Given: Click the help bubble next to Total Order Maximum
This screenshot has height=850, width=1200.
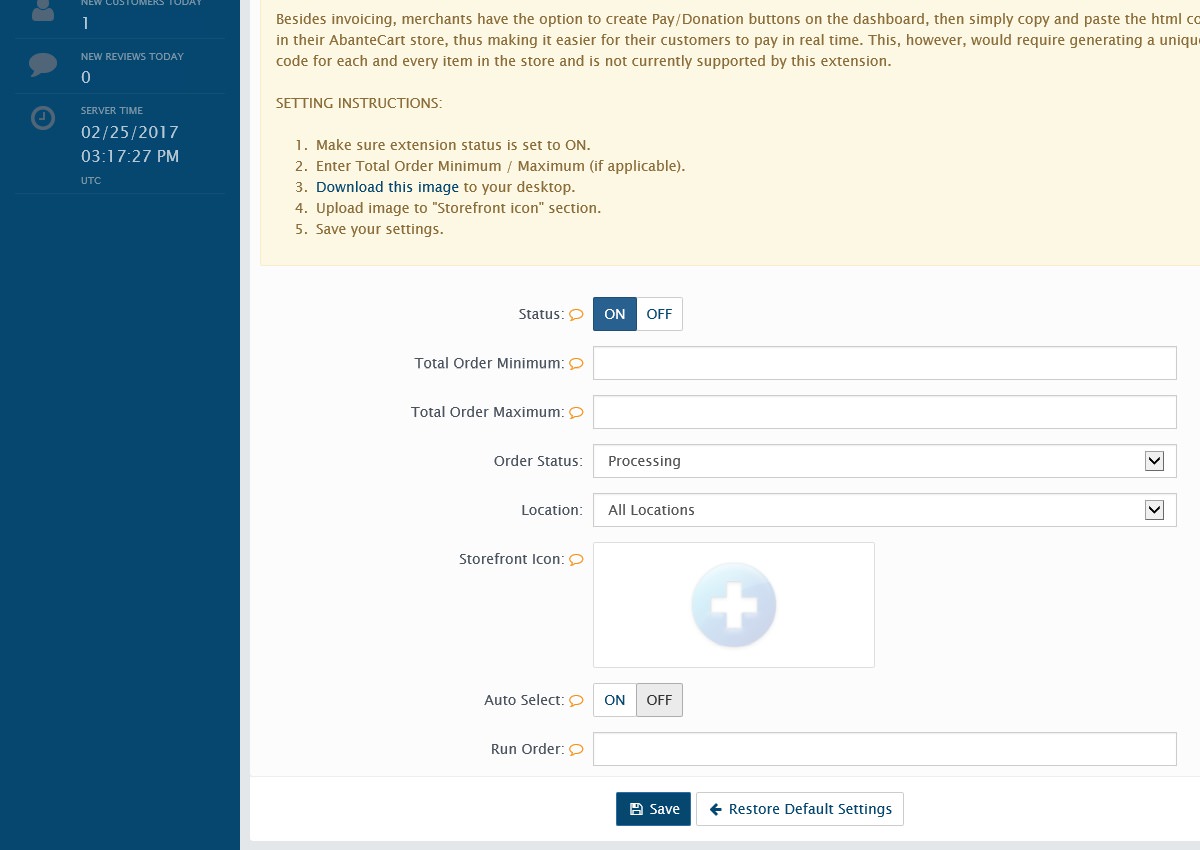Looking at the screenshot, I should click(576, 412).
